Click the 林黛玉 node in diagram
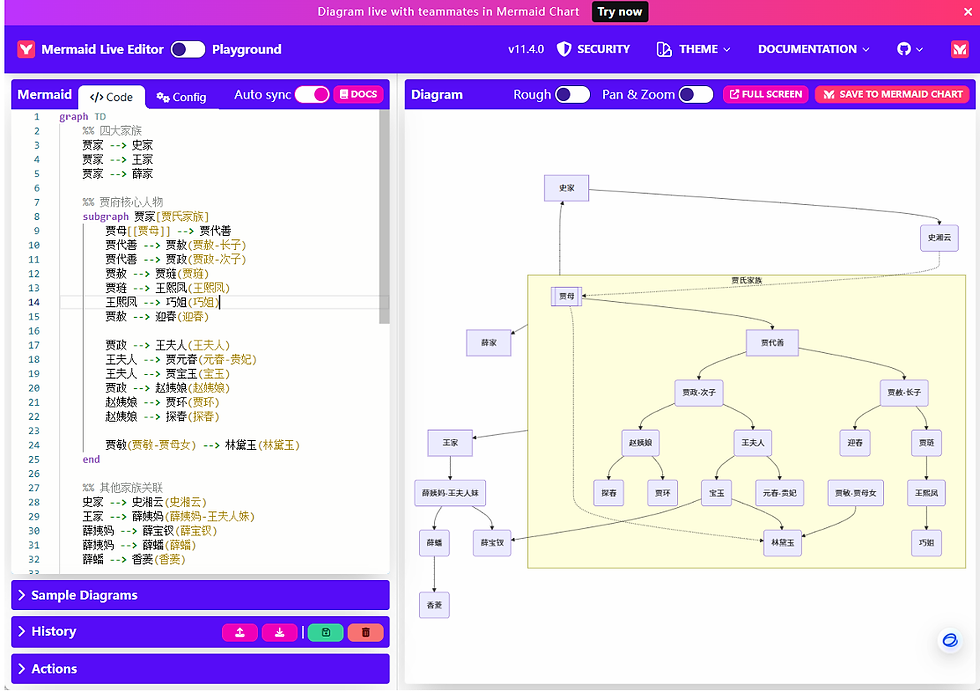The width and height of the screenshot is (980, 691). point(782,543)
